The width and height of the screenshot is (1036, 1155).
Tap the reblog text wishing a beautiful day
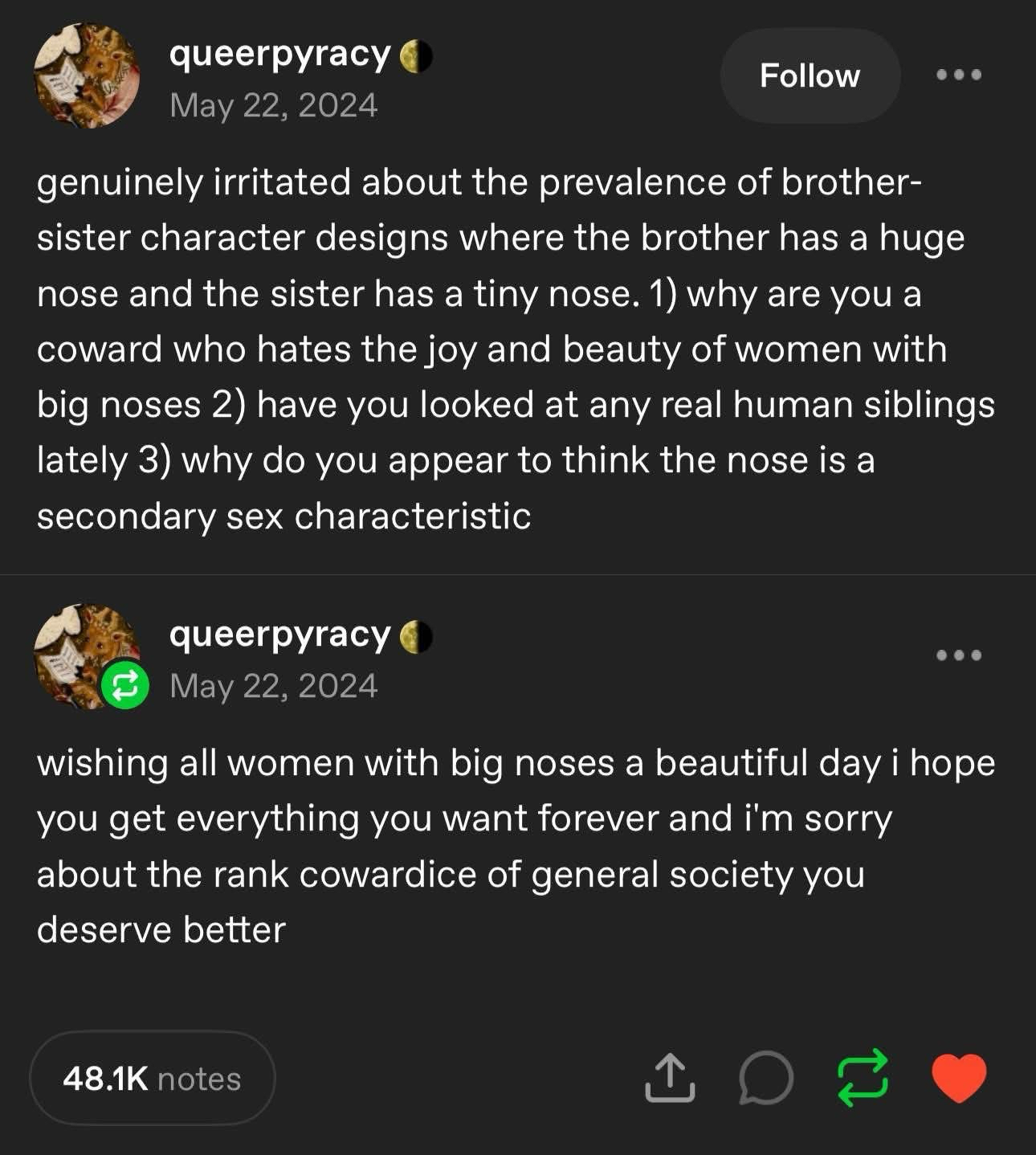514,846
